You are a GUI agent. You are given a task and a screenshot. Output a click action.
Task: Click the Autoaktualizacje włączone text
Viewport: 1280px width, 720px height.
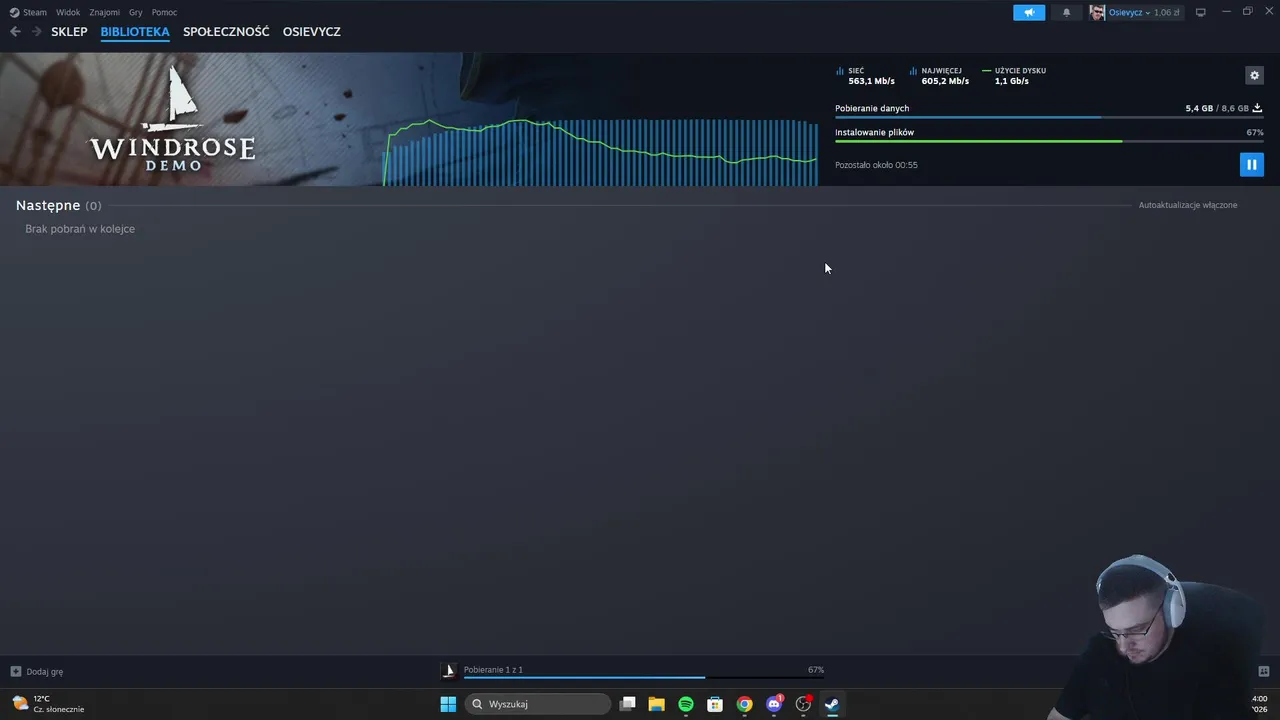1188,205
